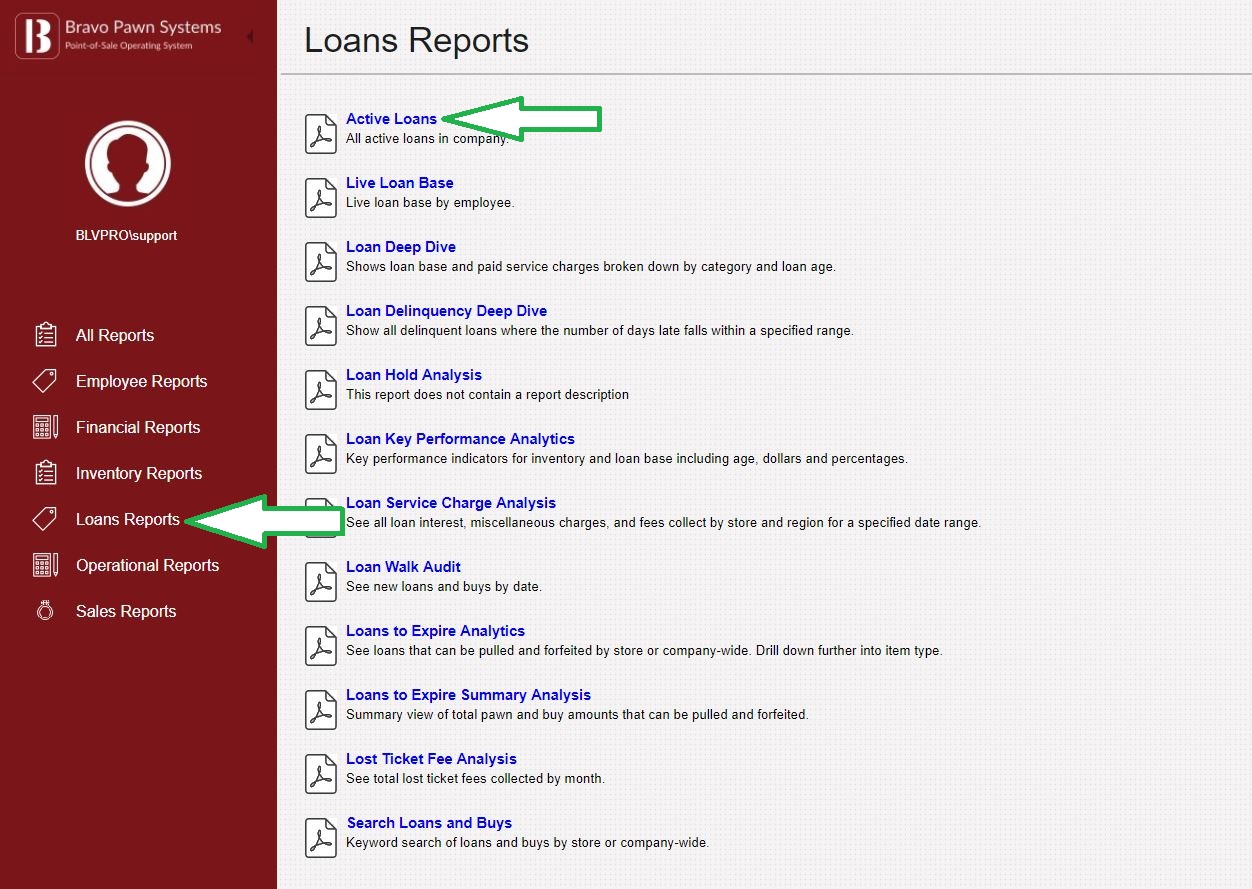Click the PDF icon beside Lost Ticket Fee Analysis
Image resolution: width=1252 pixels, height=889 pixels.
pos(321,774)
